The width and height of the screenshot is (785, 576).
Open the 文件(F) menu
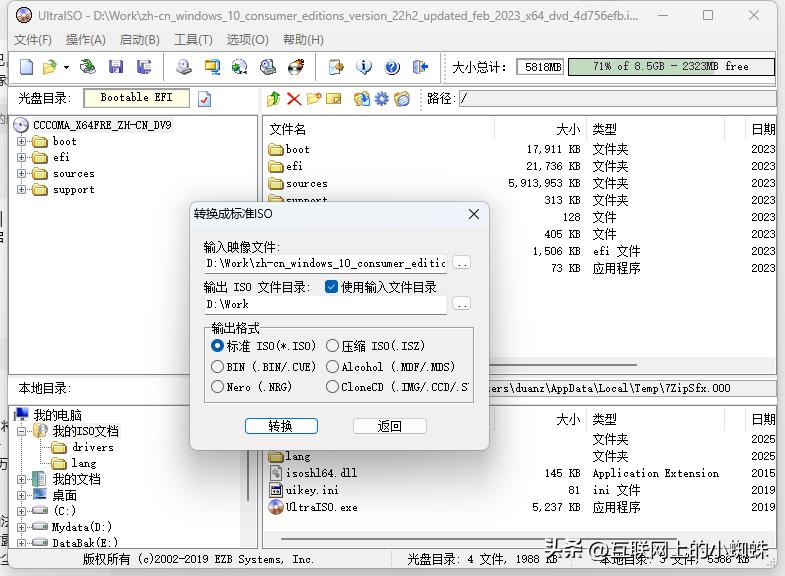click(x=33, y=40)
